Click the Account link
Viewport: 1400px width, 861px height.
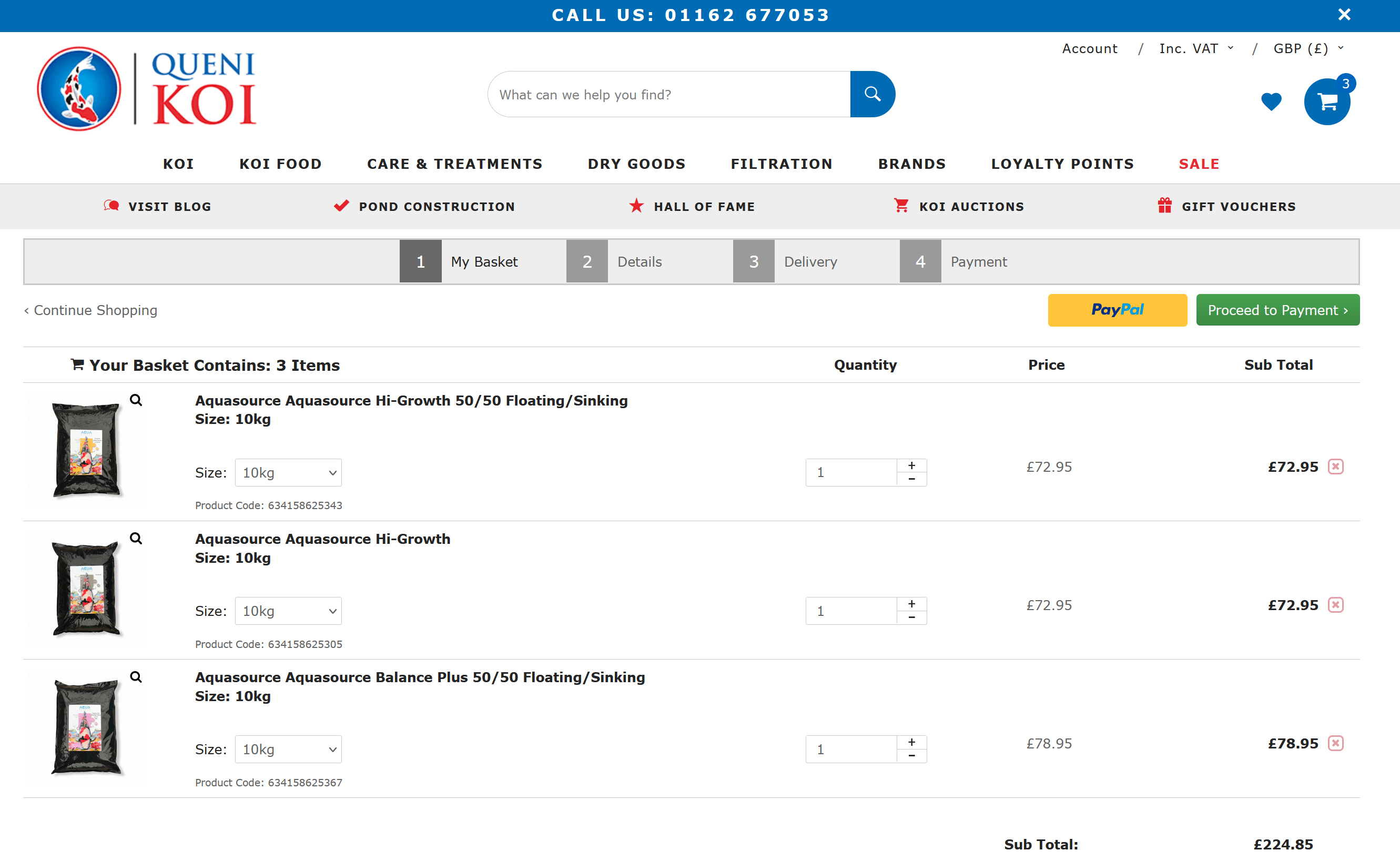click(1090, 48)
